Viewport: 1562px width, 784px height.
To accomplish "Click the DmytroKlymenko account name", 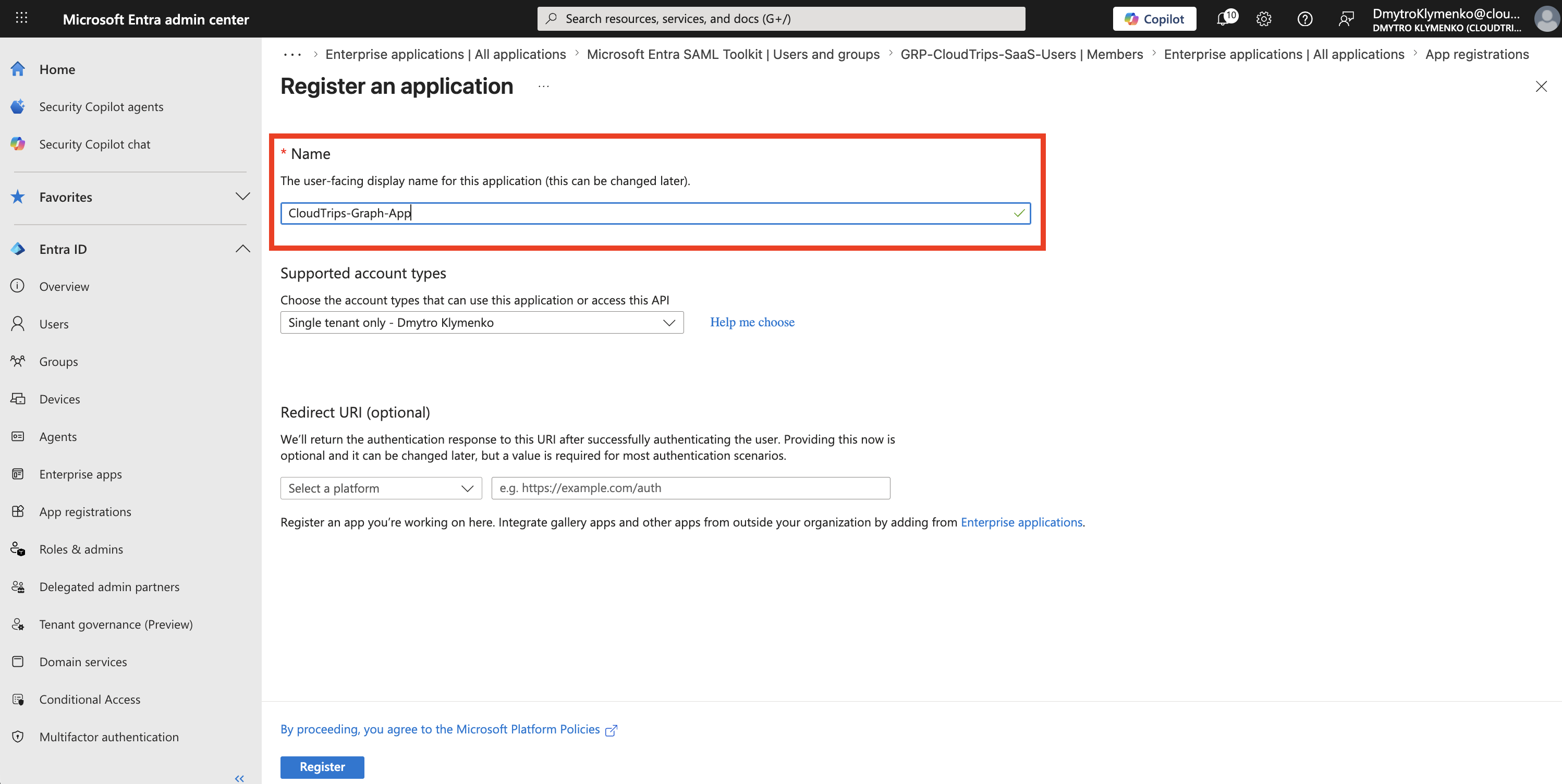I will [x=1446, y=14].
